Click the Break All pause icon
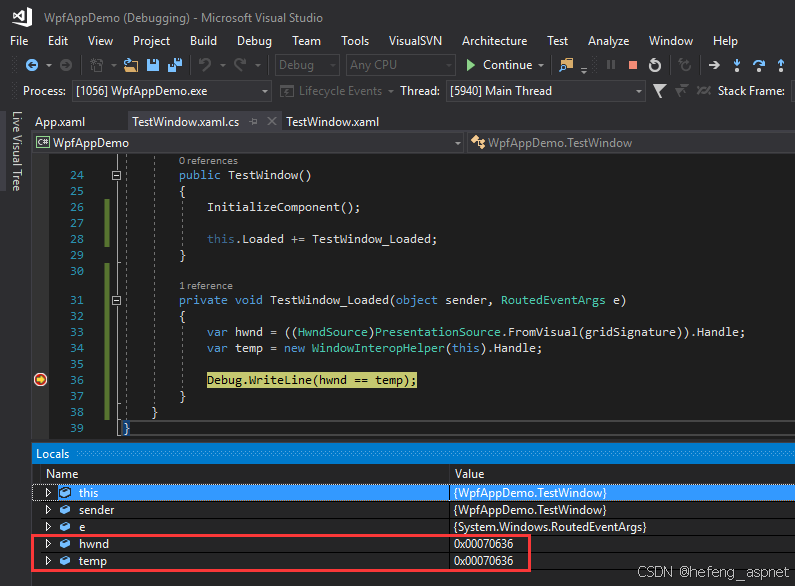The height and width of the screenshot is (586, 795). pos(611,65)
